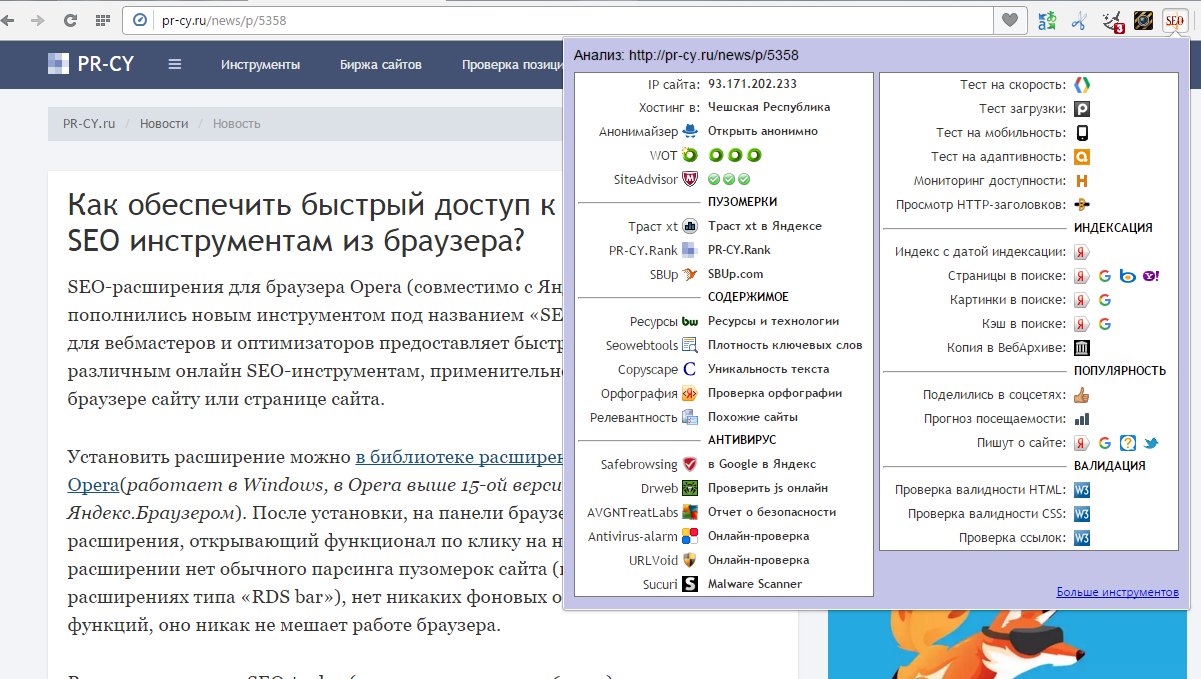Screen dimensions: 1201x679
Task: Click the Sucuri Malware Scanner icon
Action: [690, 584]
